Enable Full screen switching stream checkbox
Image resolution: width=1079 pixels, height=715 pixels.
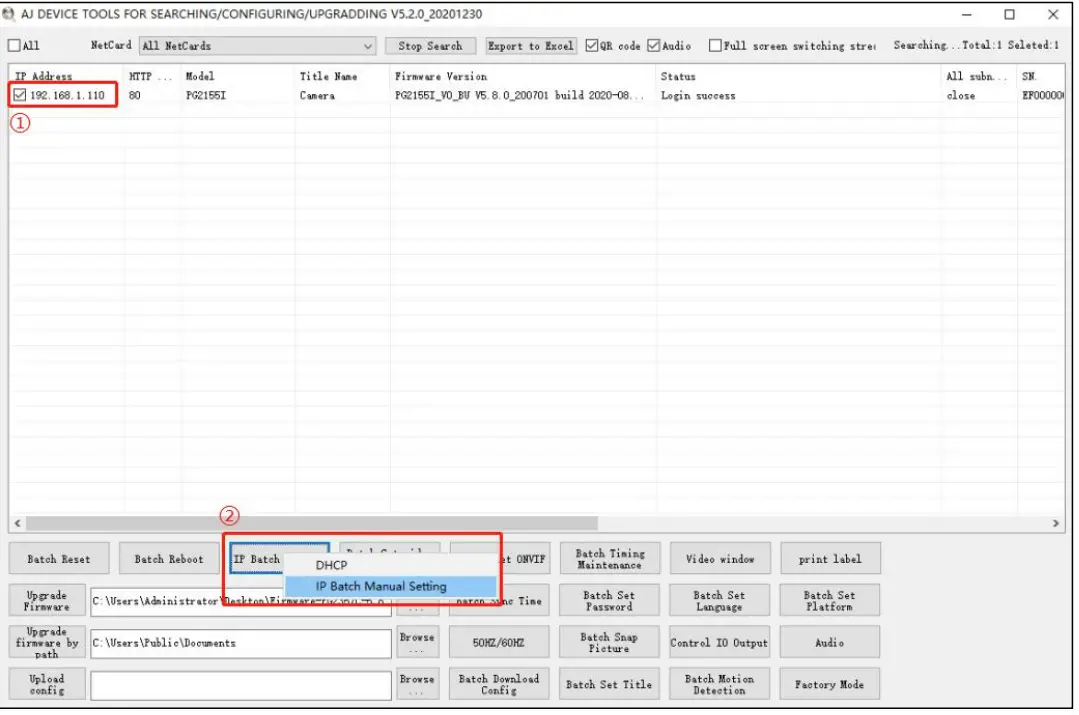[x=716, y=45]
